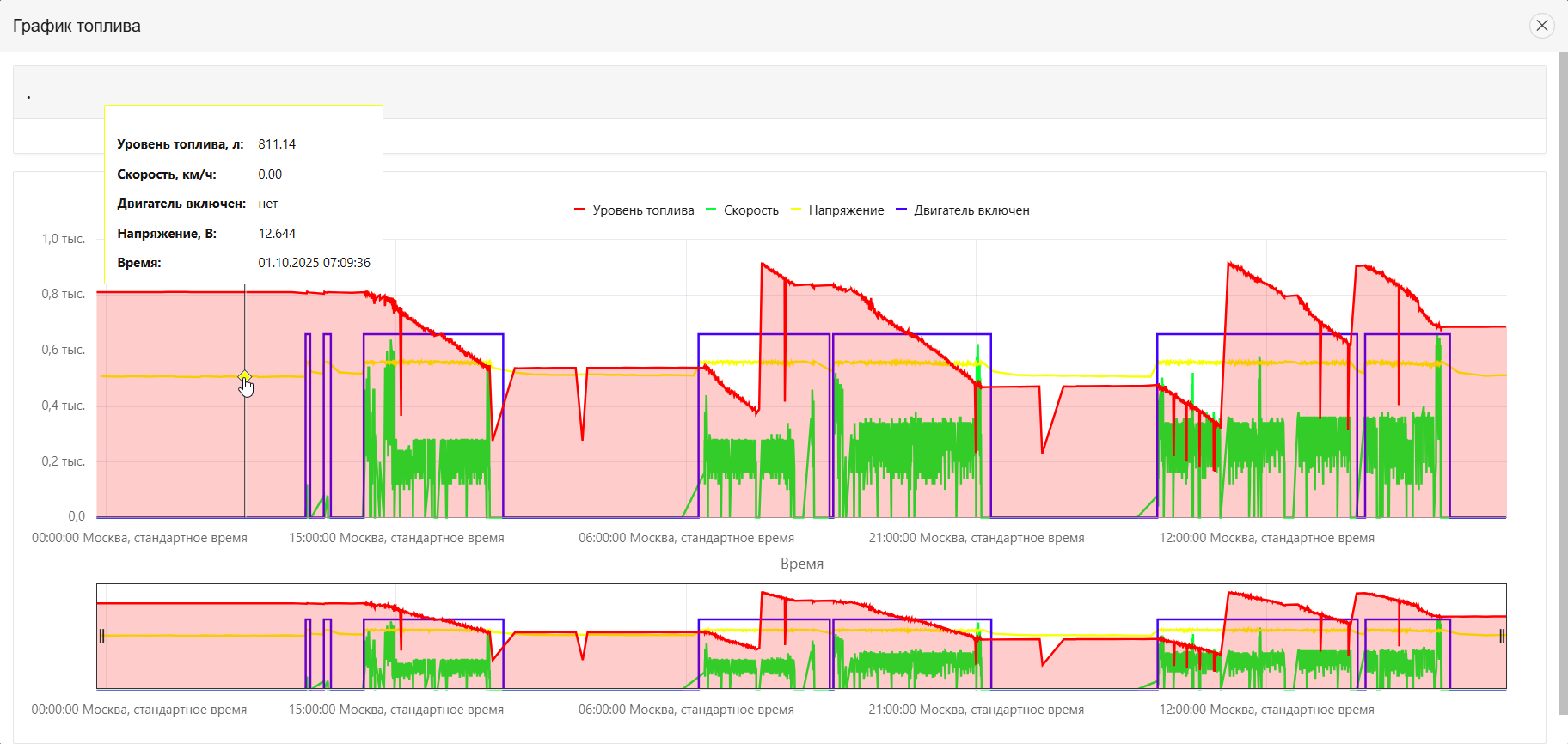Click the График топлива dialog title
The height and width of the screenshot is (744, 1568).
point(77,26)
